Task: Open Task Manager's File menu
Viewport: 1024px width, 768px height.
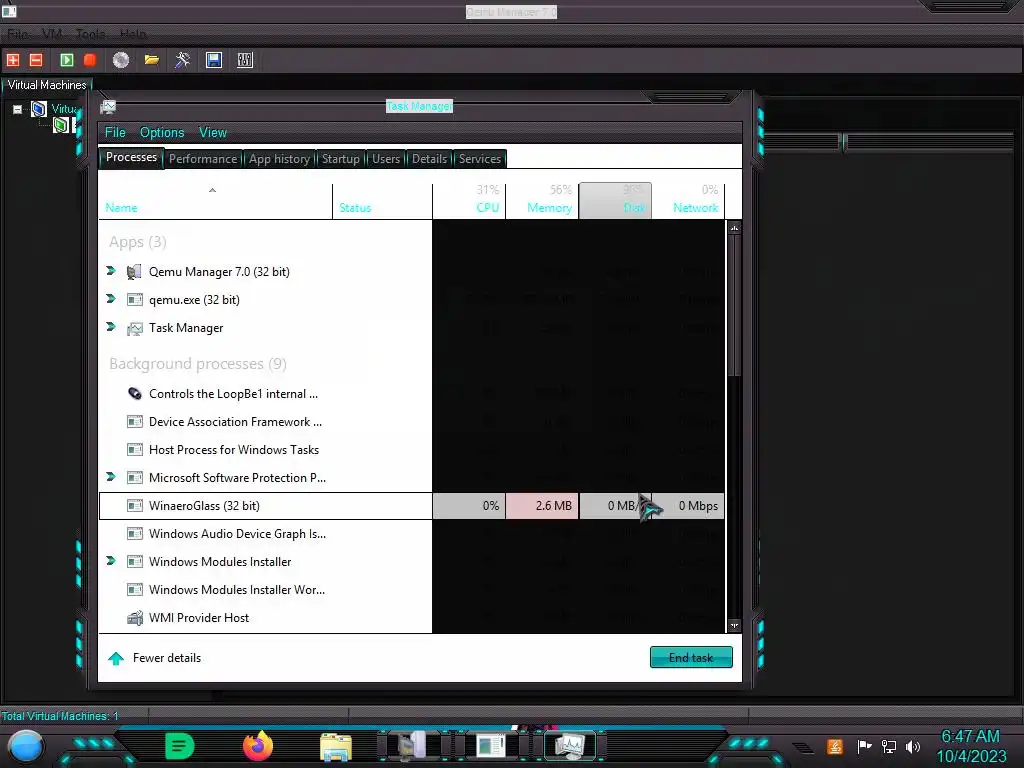Action: click(115, 133)
